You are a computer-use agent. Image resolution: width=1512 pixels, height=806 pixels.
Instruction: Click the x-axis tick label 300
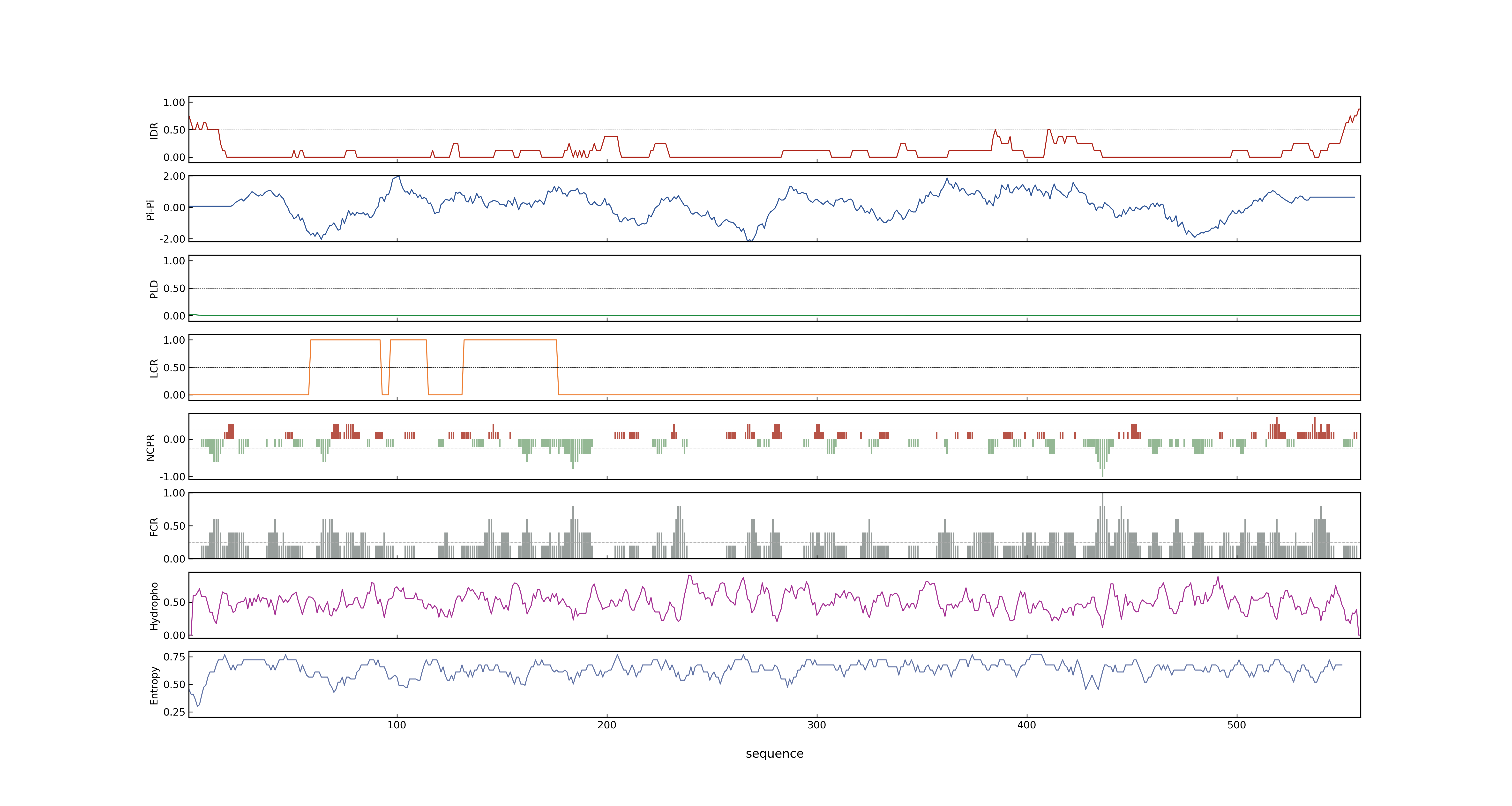816,725
